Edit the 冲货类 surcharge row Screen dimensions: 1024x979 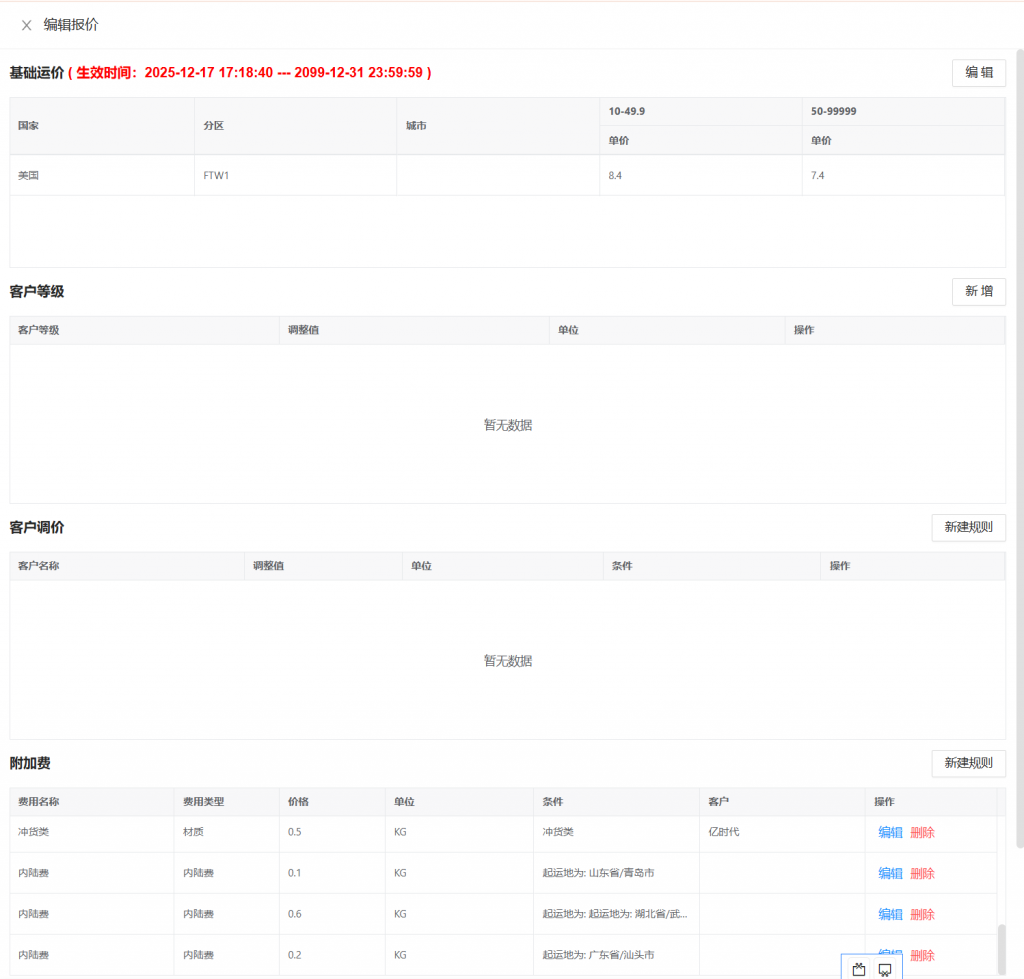[890, 832]
